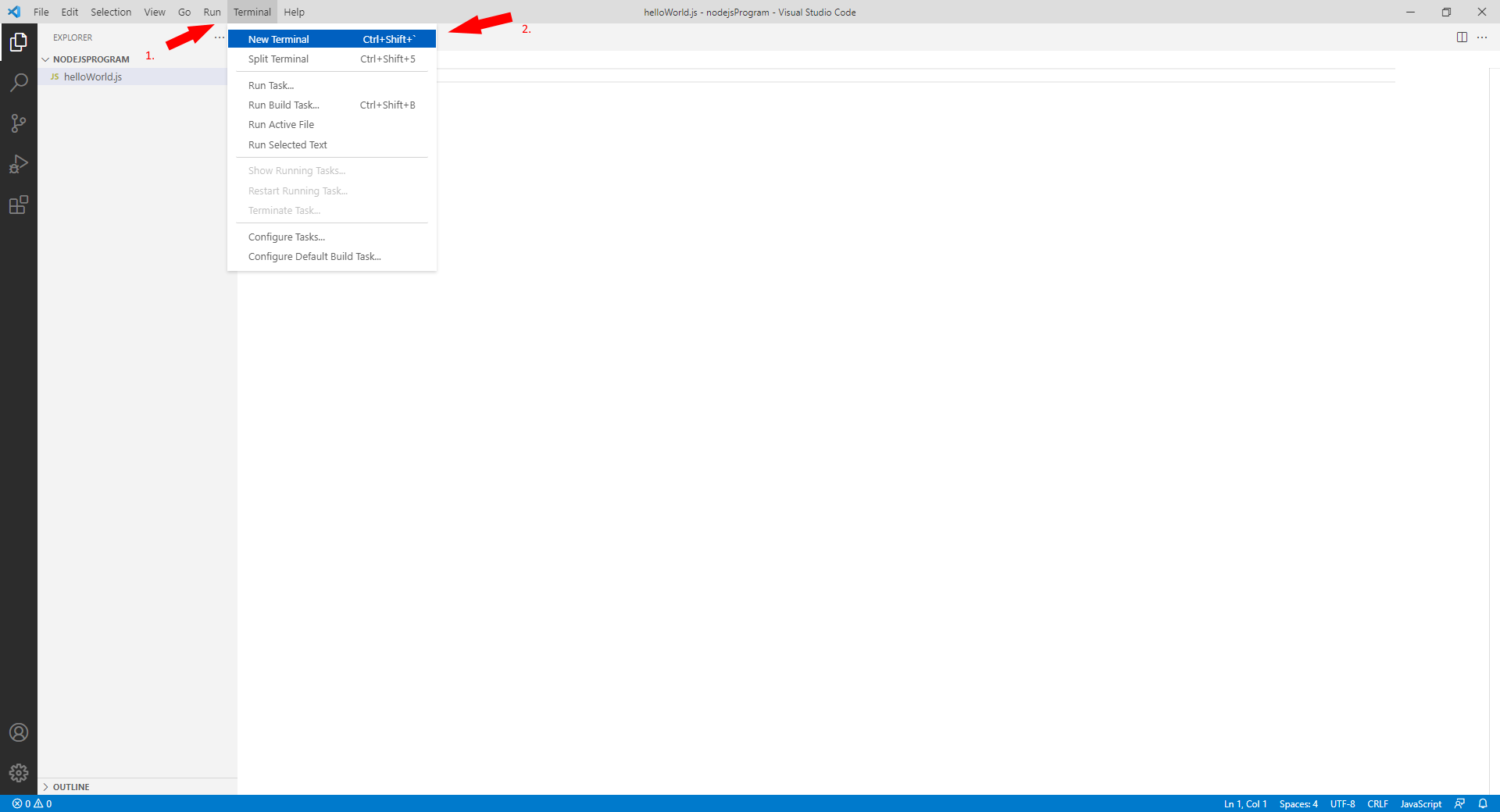Click the EXPLORER panel title

click(x=73, y=37)
